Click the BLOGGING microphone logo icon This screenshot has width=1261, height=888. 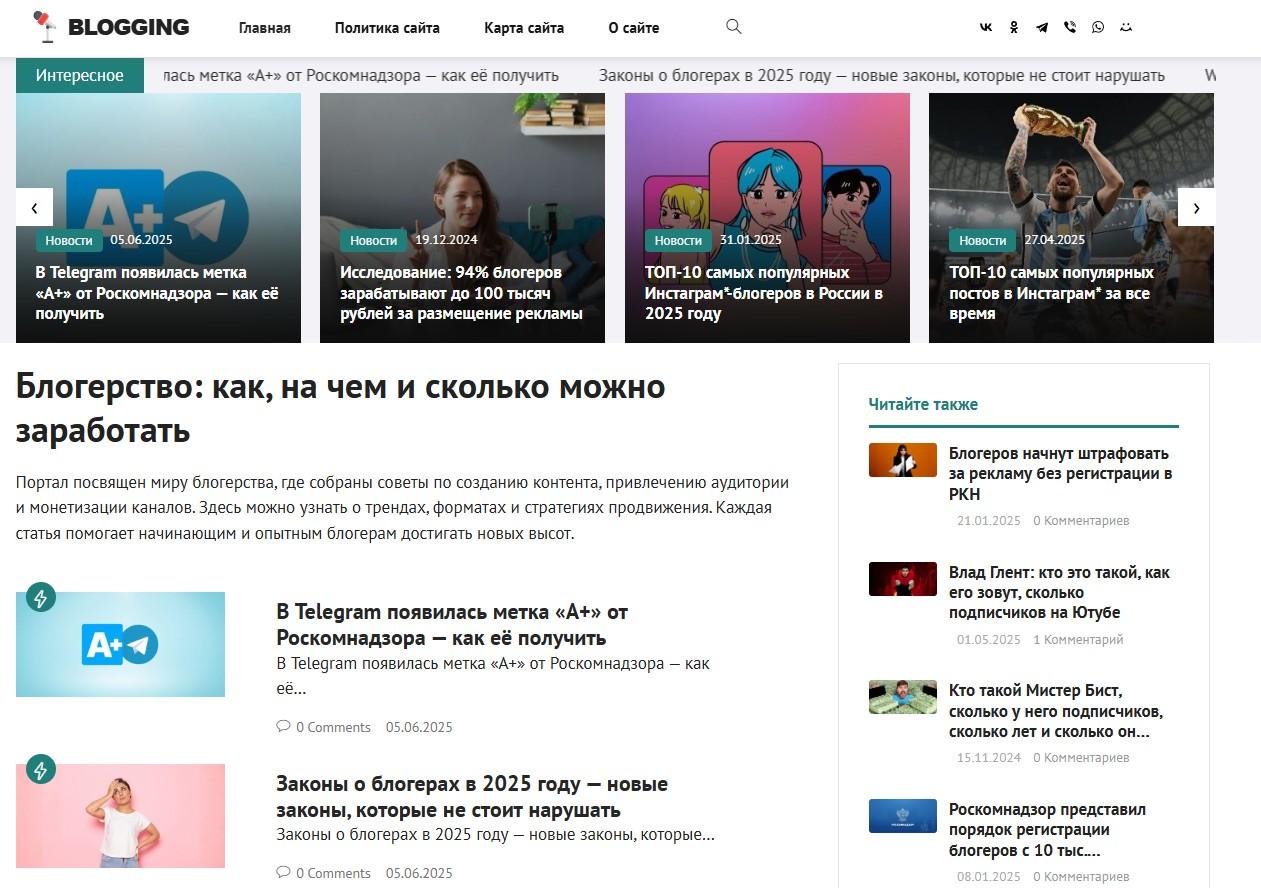point(45,27)
